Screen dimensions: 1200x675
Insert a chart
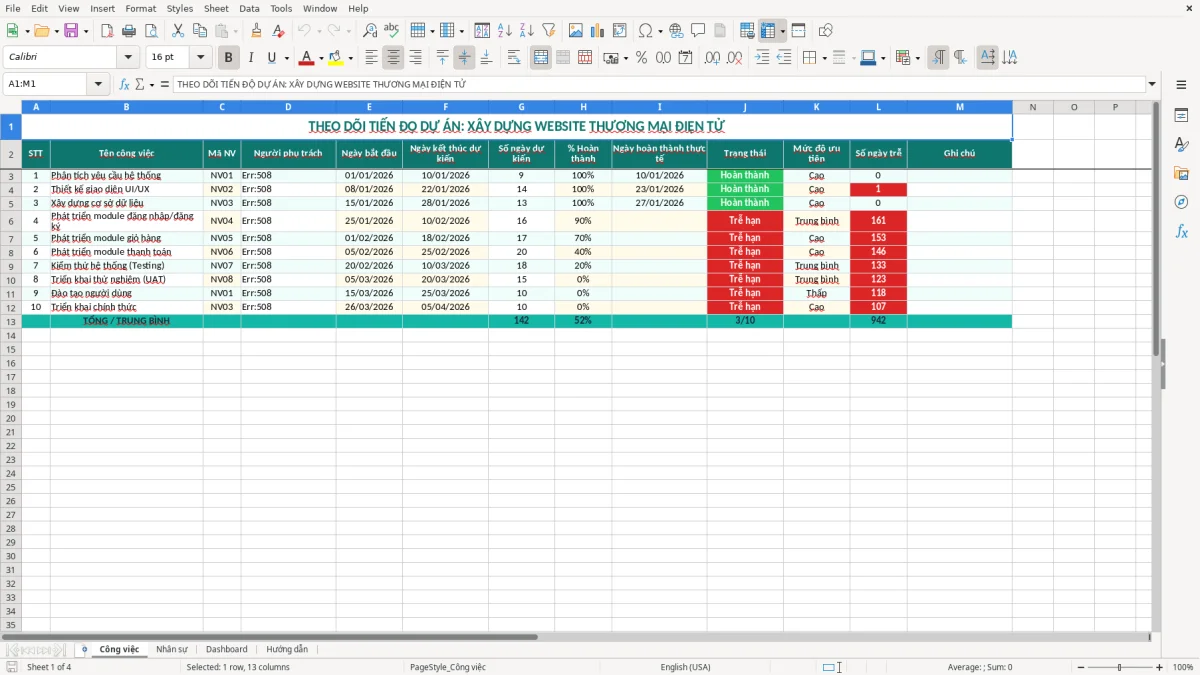pyautogui.click(x=597, y=31)
